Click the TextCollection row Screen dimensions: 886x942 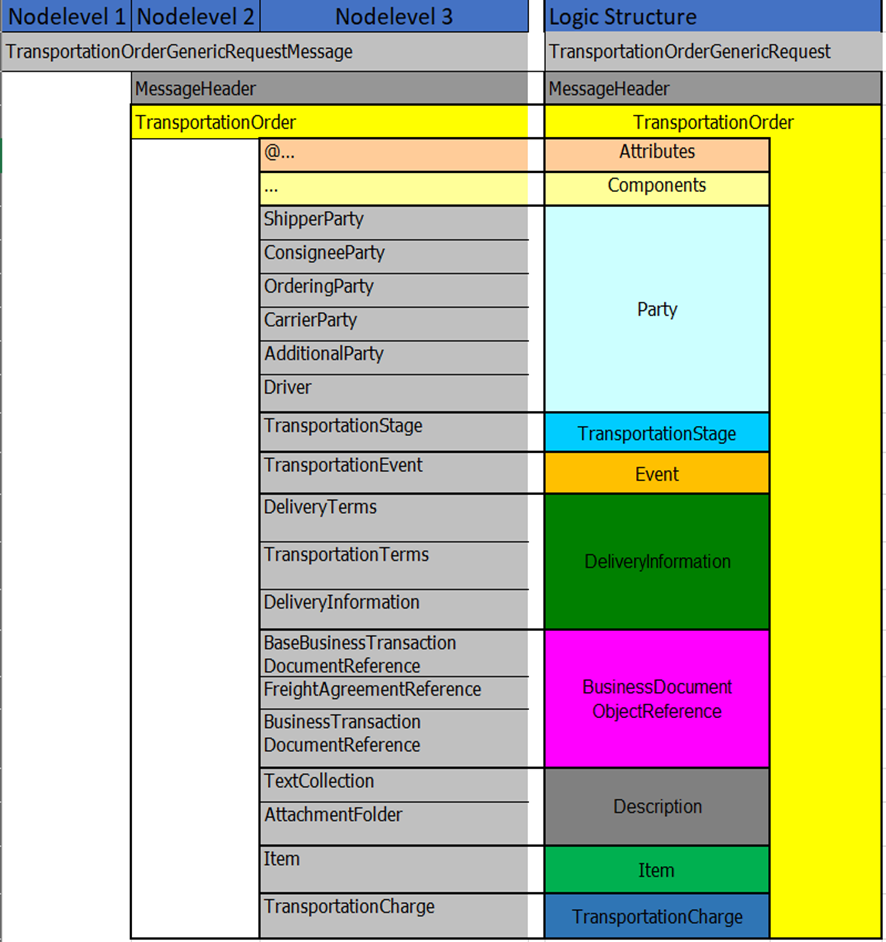click(393, 782)
